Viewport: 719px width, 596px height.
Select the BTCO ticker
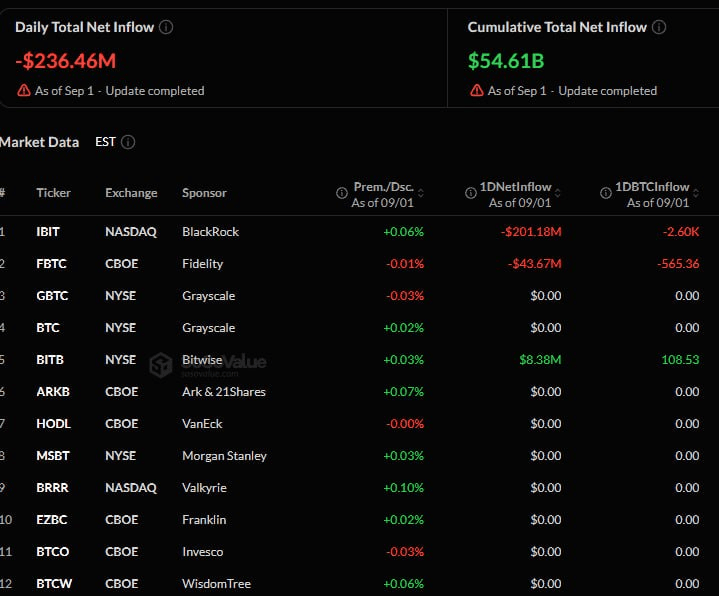[x=53, y=552]
